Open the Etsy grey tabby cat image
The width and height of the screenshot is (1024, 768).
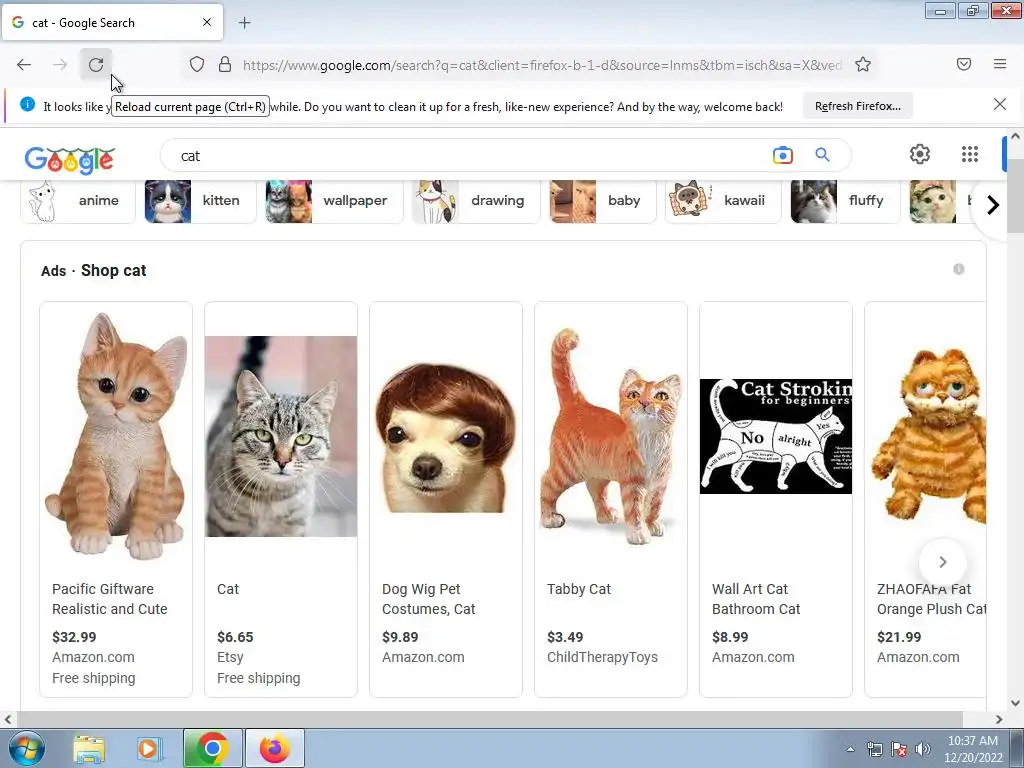pyautogui.click(x=281, y=436)
